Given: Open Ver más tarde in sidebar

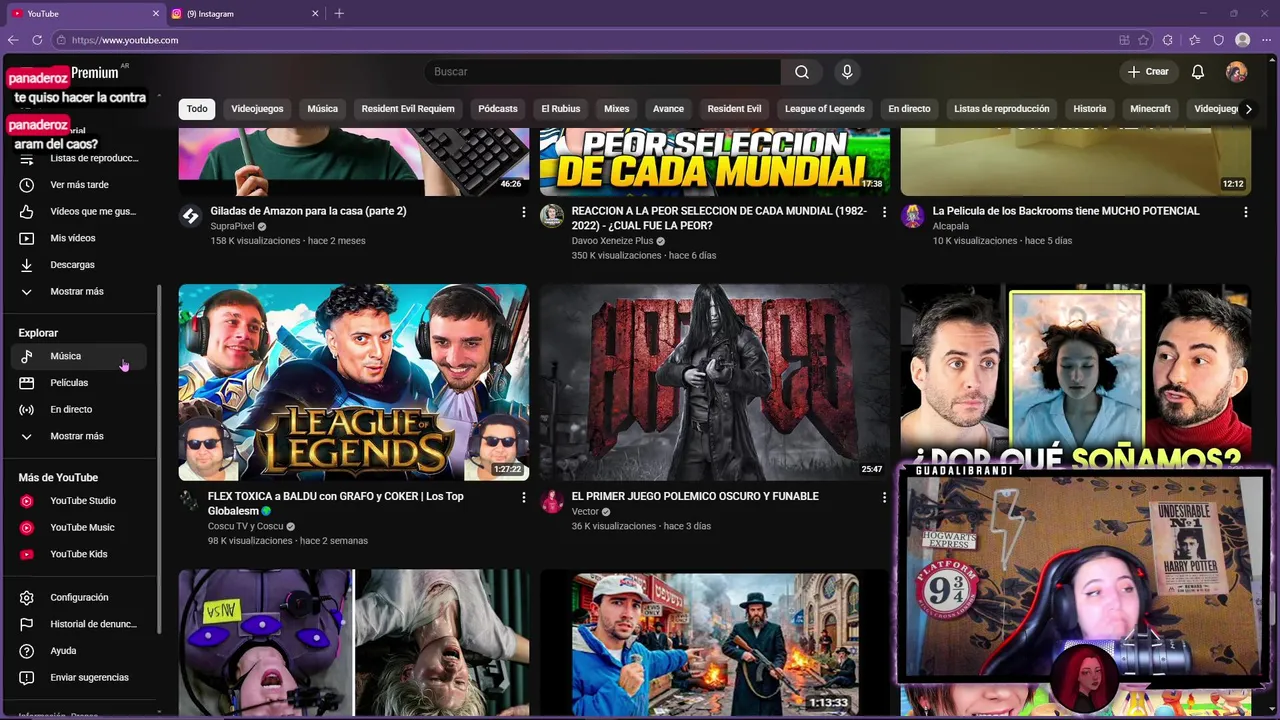Looking at the screenshot, I should coord(80,185).
